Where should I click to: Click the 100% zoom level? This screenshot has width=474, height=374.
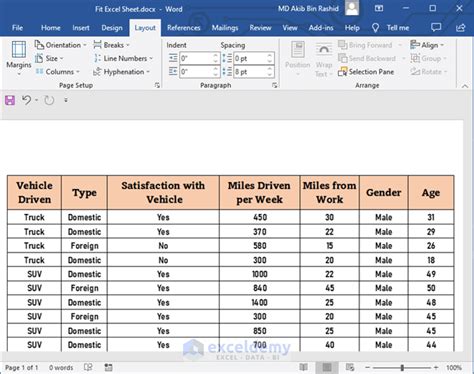pyautogui.click(x=454, y=368)
